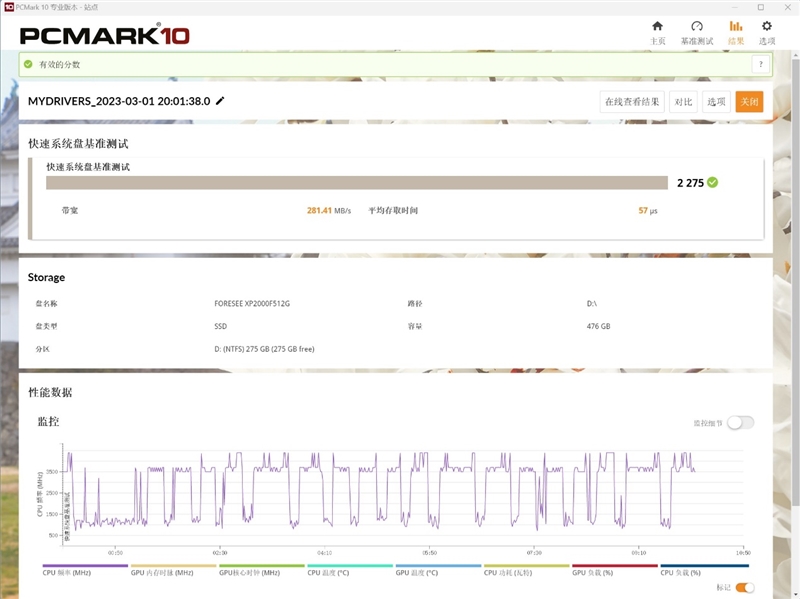Click the 07:30 time axis label
This screenshot has width=800, height=599.
[534, 553]
